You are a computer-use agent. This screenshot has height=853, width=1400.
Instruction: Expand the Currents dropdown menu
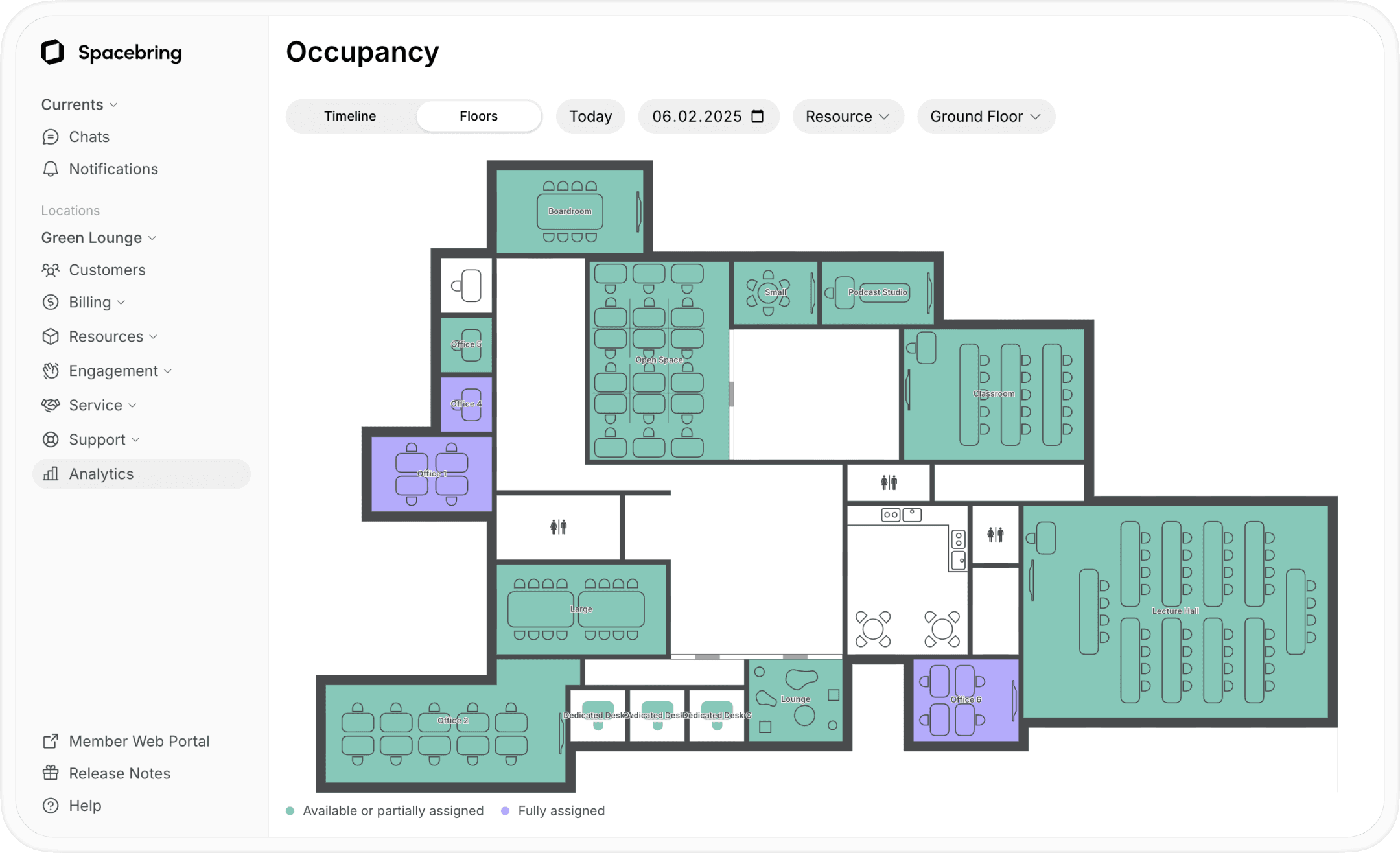click(x=80, y=104)
